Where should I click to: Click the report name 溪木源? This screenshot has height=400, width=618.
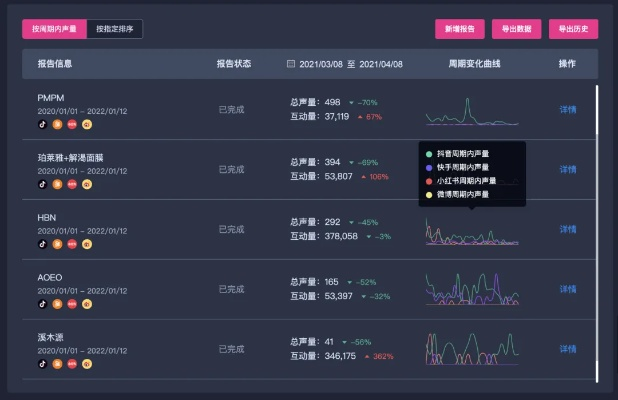(x=50, y=338)
